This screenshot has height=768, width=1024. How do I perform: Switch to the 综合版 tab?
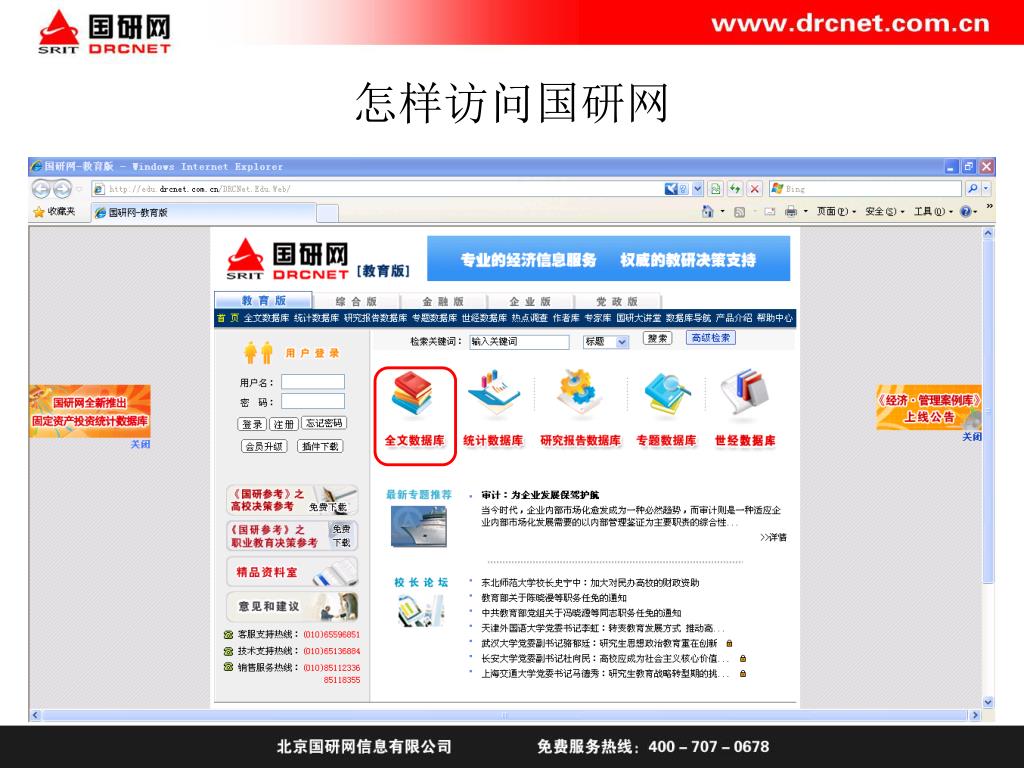[356, 301]
